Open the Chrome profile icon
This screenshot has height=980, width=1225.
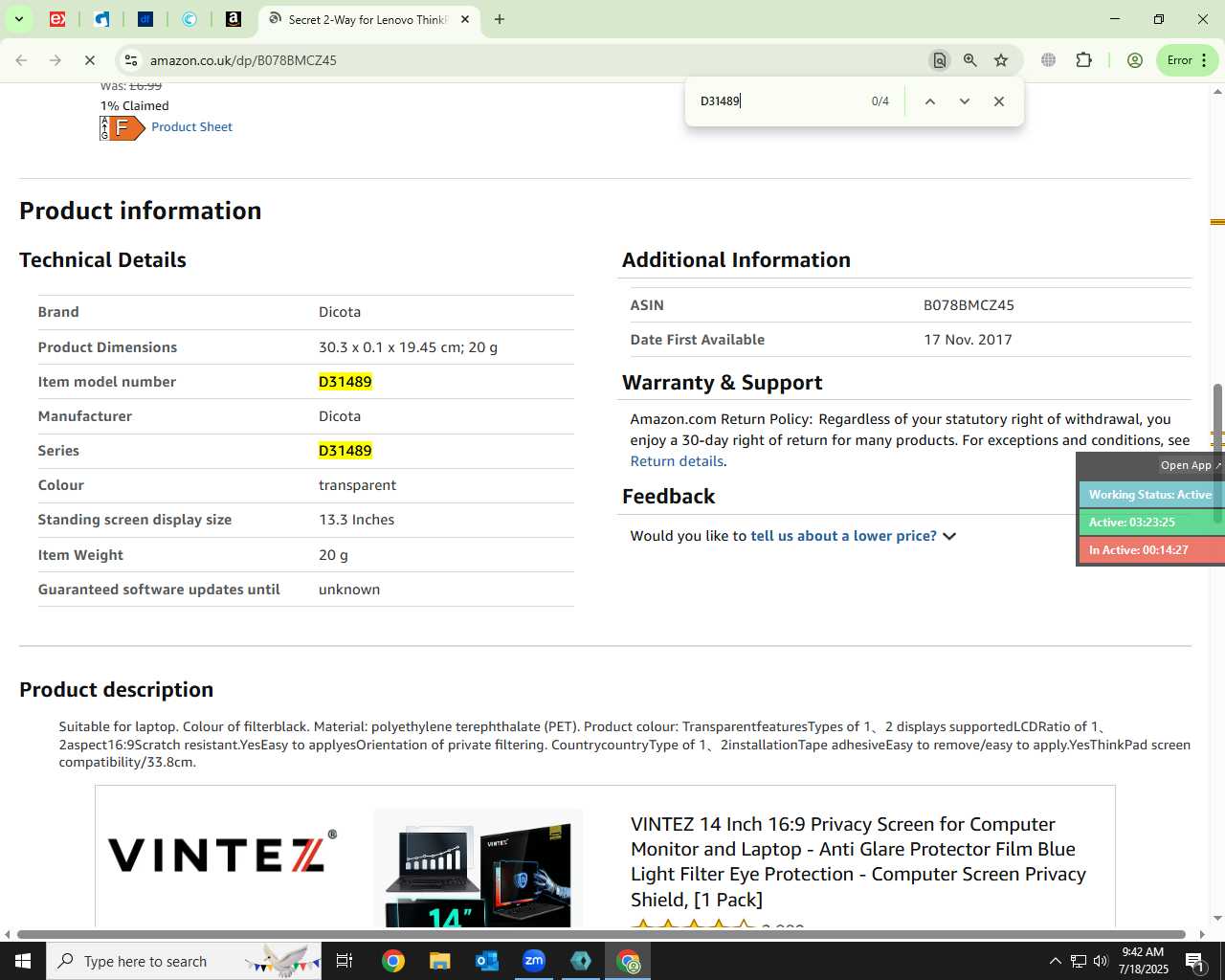point(1135,60)
